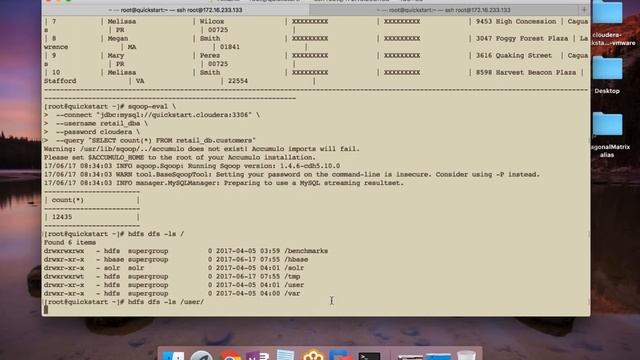Click '3047 Foggy Forest Plaza' address
640x360 pixels.
pyautogui.click(x=522, y=38)
